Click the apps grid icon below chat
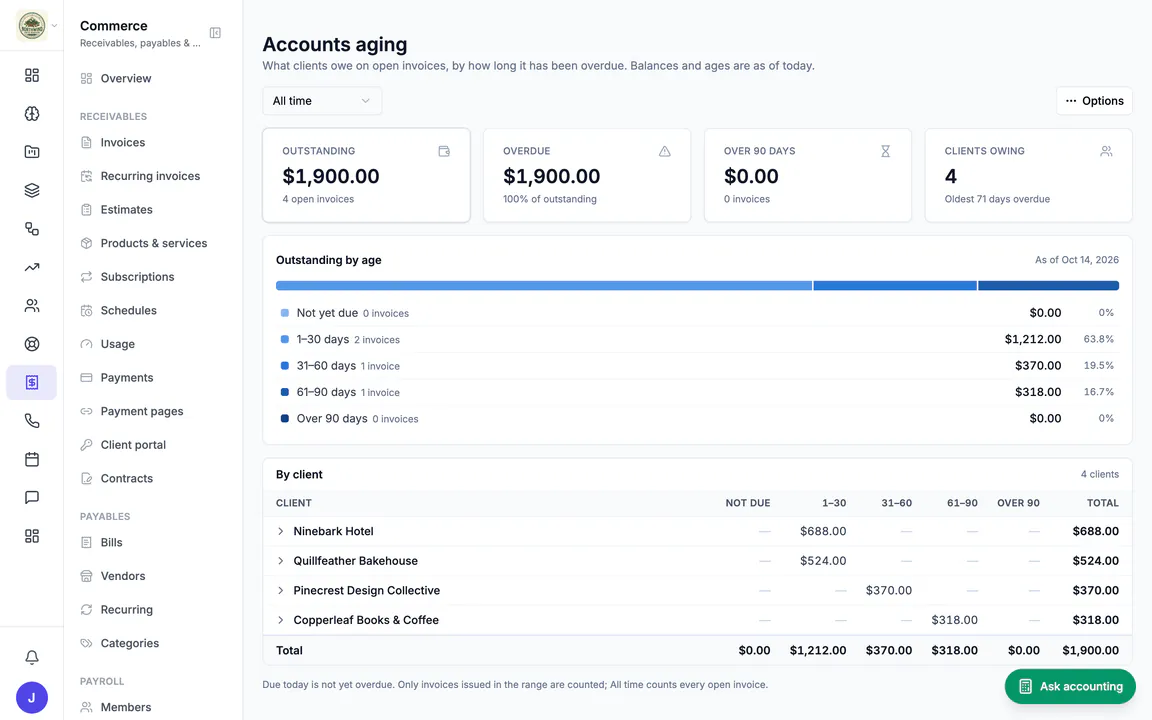 pyautogui.click(x=32, y=536)
